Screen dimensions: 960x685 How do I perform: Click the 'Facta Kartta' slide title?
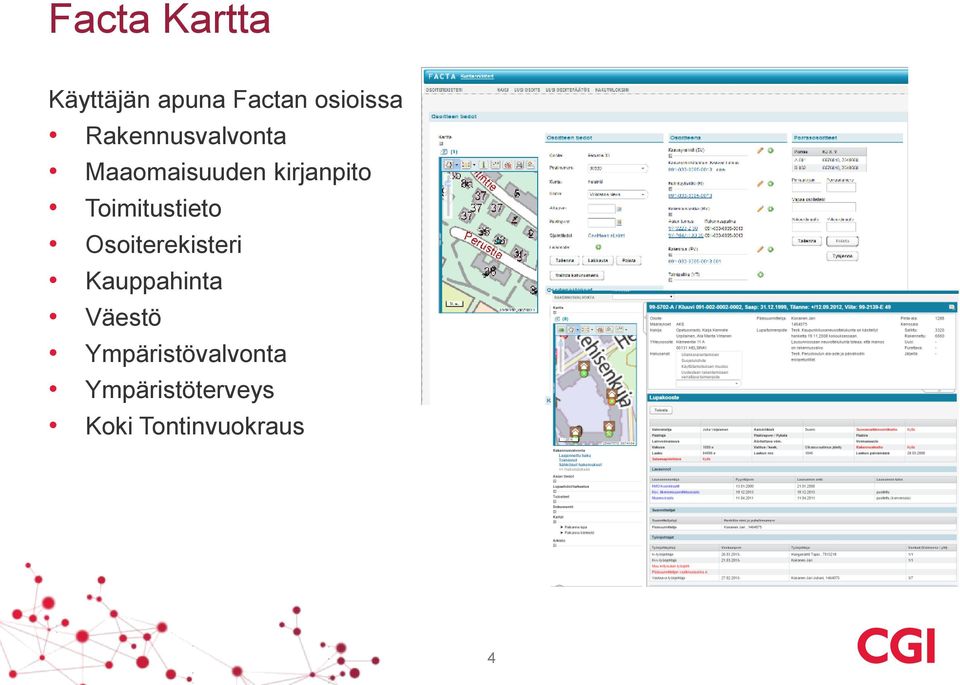point(159,18)
